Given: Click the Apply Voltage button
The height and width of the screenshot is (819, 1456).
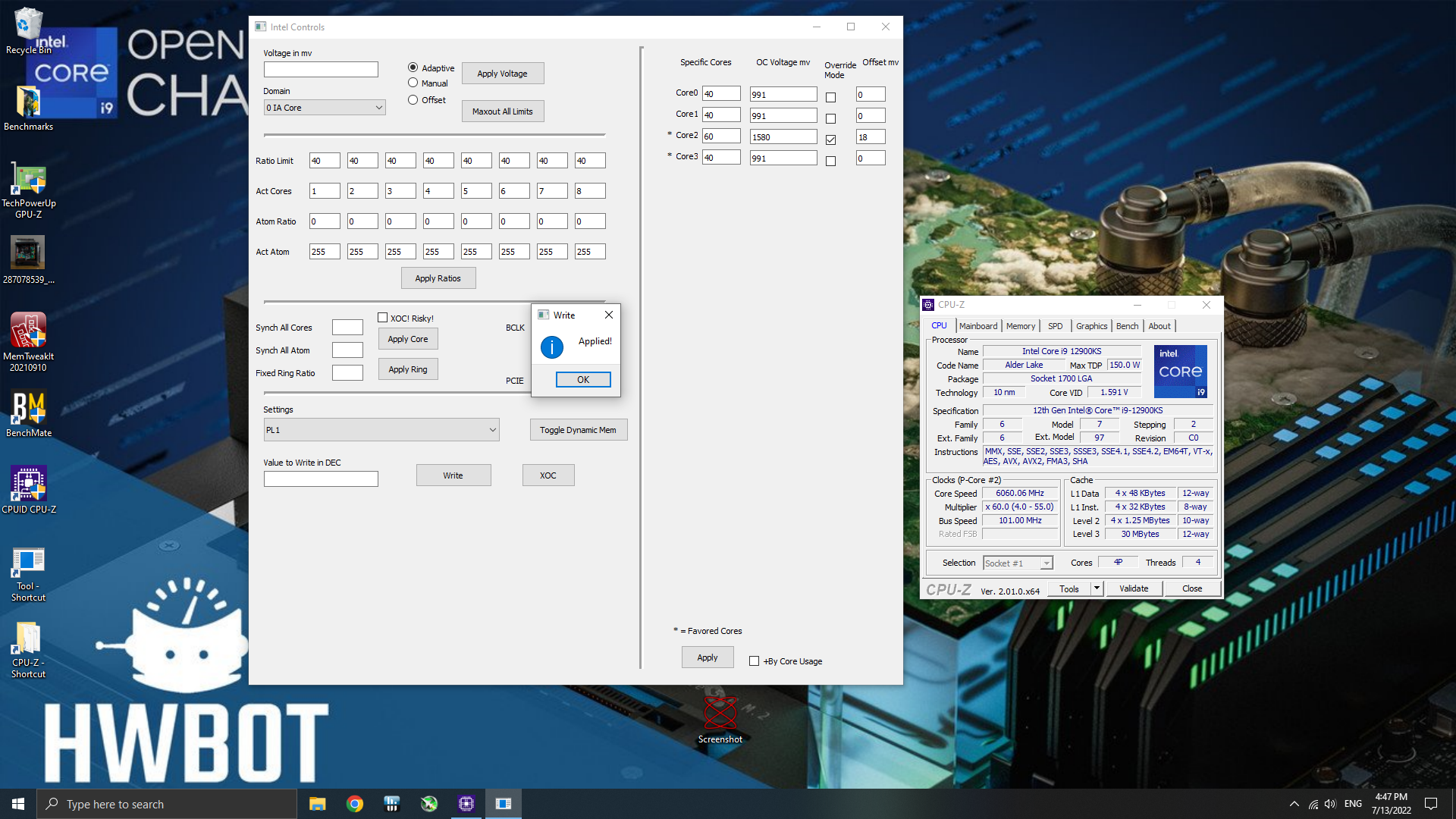Looking at the screenshot, I should click(x=503, y=74).
